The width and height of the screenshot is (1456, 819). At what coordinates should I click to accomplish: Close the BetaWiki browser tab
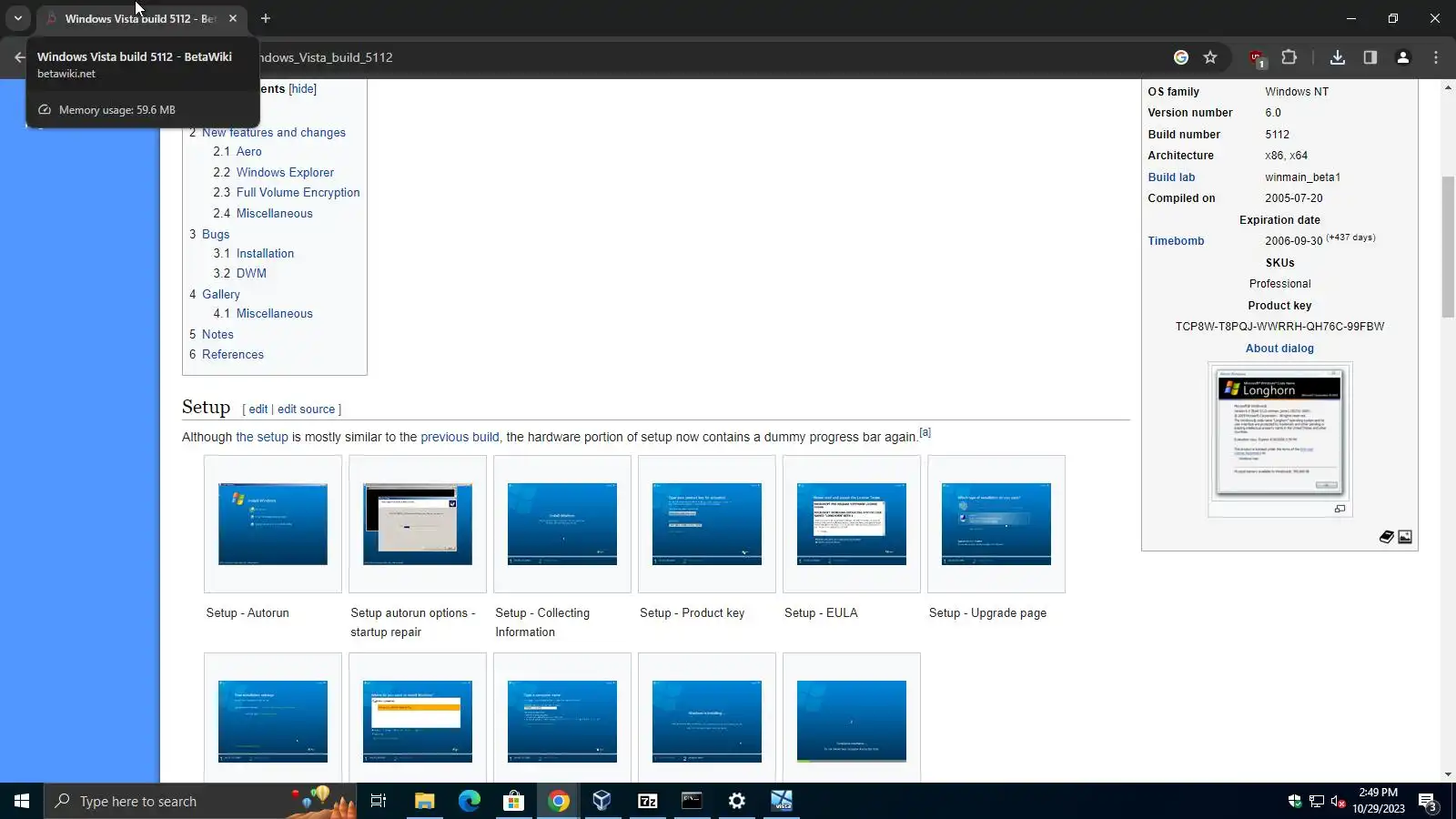[x=233, y=18]
